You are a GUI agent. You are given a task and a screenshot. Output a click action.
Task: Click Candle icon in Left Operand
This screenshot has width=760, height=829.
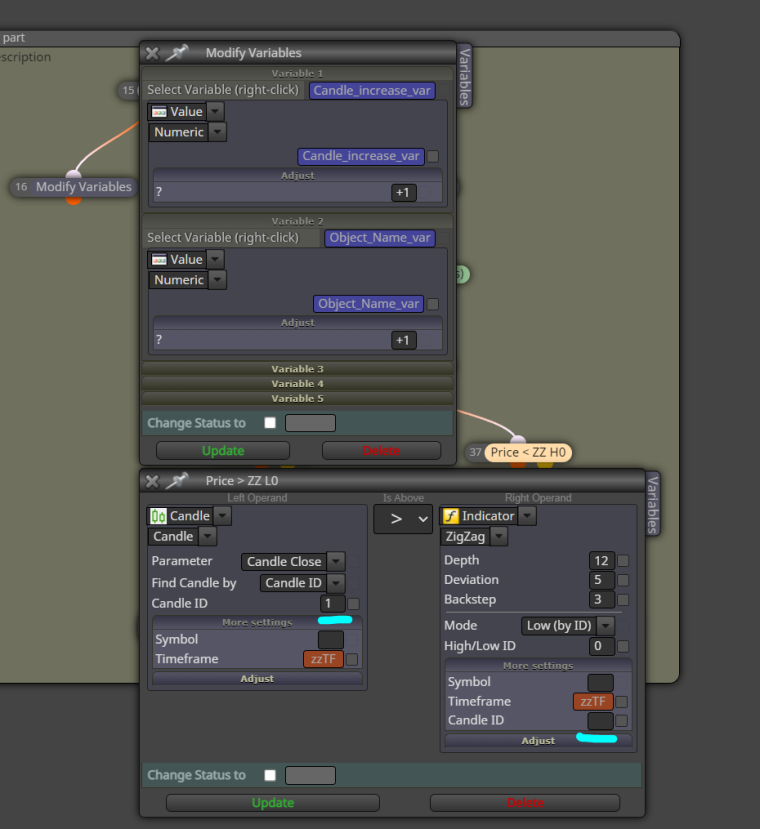click(158, 516)
